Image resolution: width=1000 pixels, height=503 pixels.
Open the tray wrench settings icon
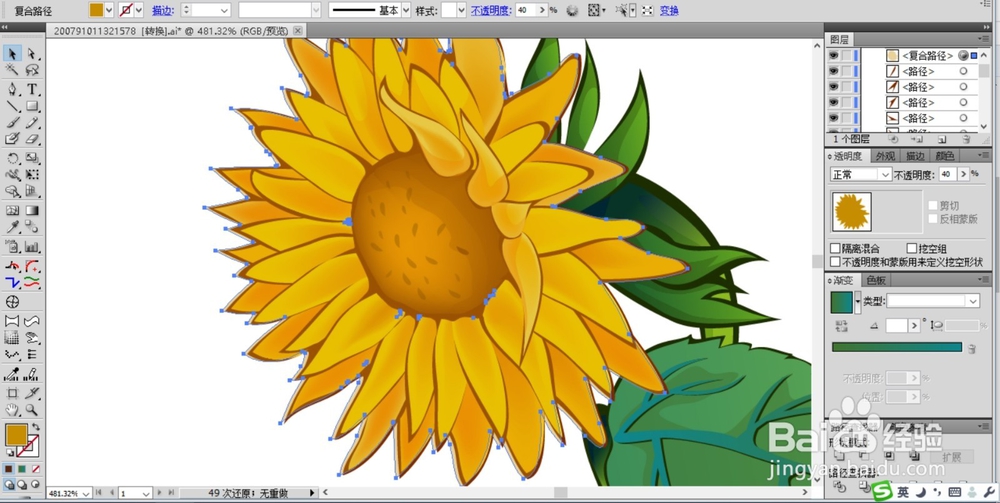(x=988, y=492)
